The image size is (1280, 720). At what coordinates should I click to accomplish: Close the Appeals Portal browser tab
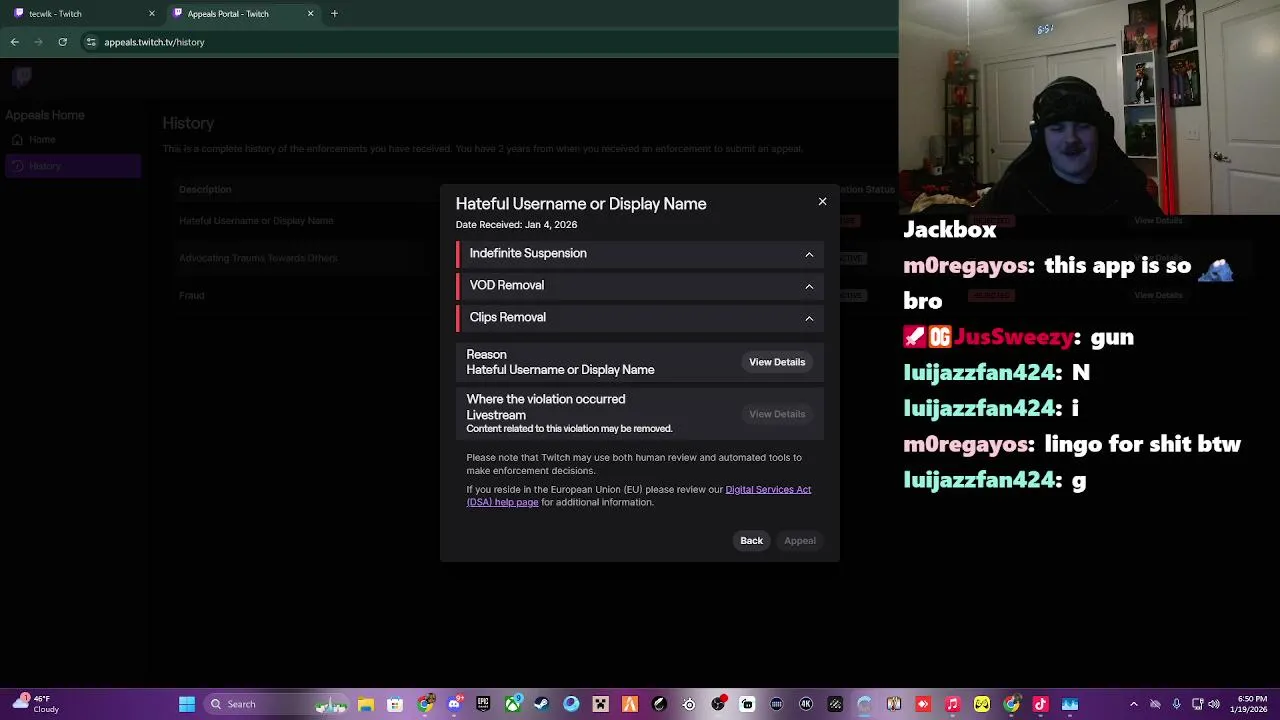pos(310,14)
